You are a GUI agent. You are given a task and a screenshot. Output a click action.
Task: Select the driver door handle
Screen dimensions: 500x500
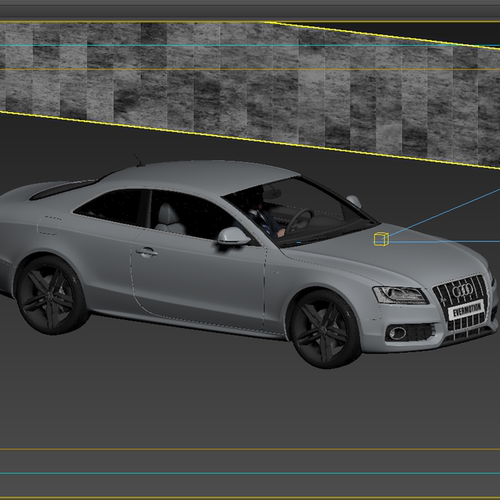pos(147,252)
